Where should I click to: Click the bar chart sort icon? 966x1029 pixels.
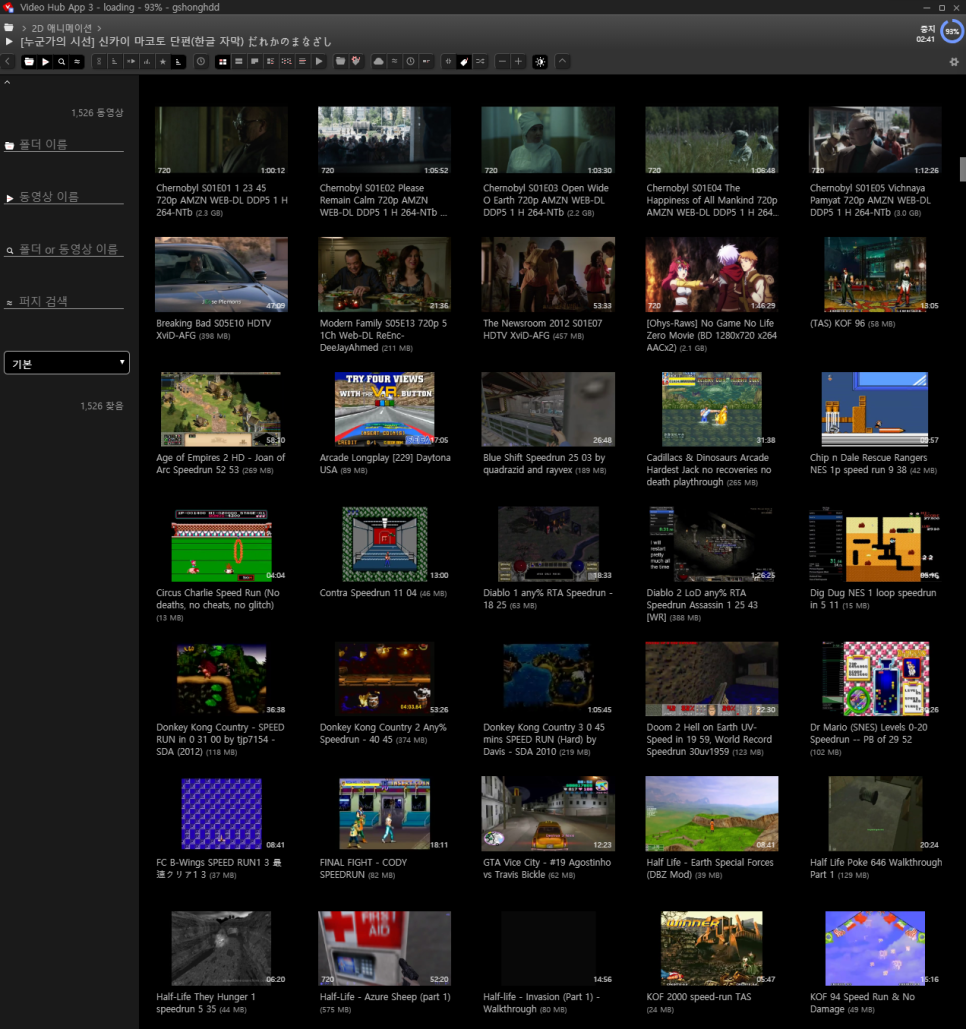tap(147, 61)
